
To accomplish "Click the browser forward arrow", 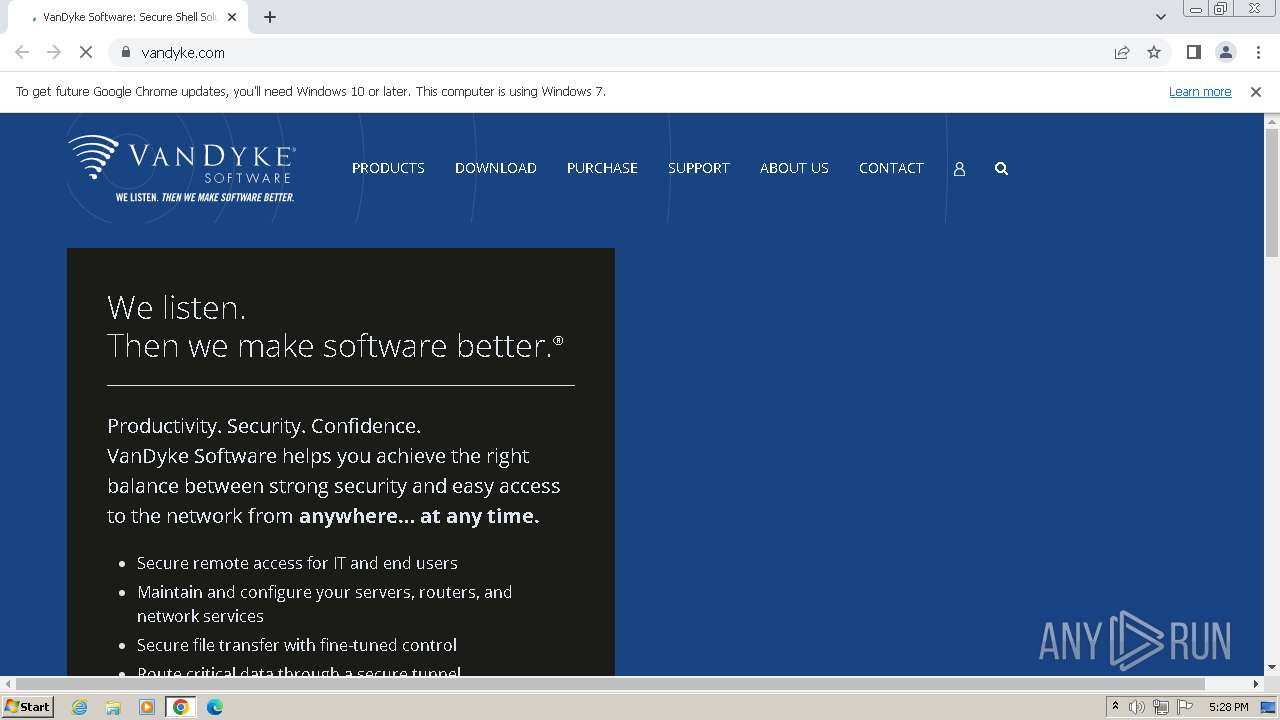I will click(x=54, y=52).
